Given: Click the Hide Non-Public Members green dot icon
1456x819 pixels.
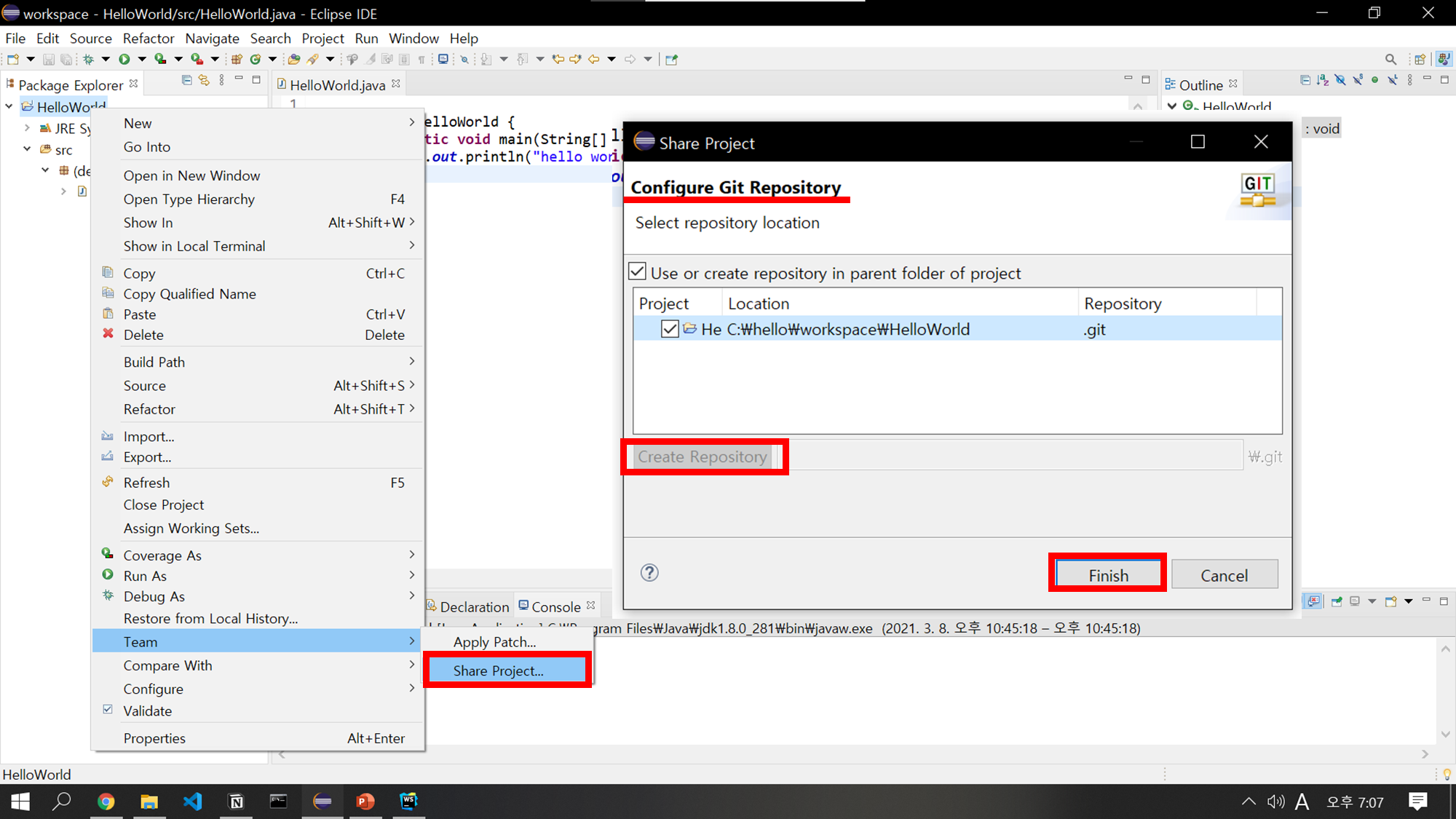Looking at the screenshot, I should 1374,80.
